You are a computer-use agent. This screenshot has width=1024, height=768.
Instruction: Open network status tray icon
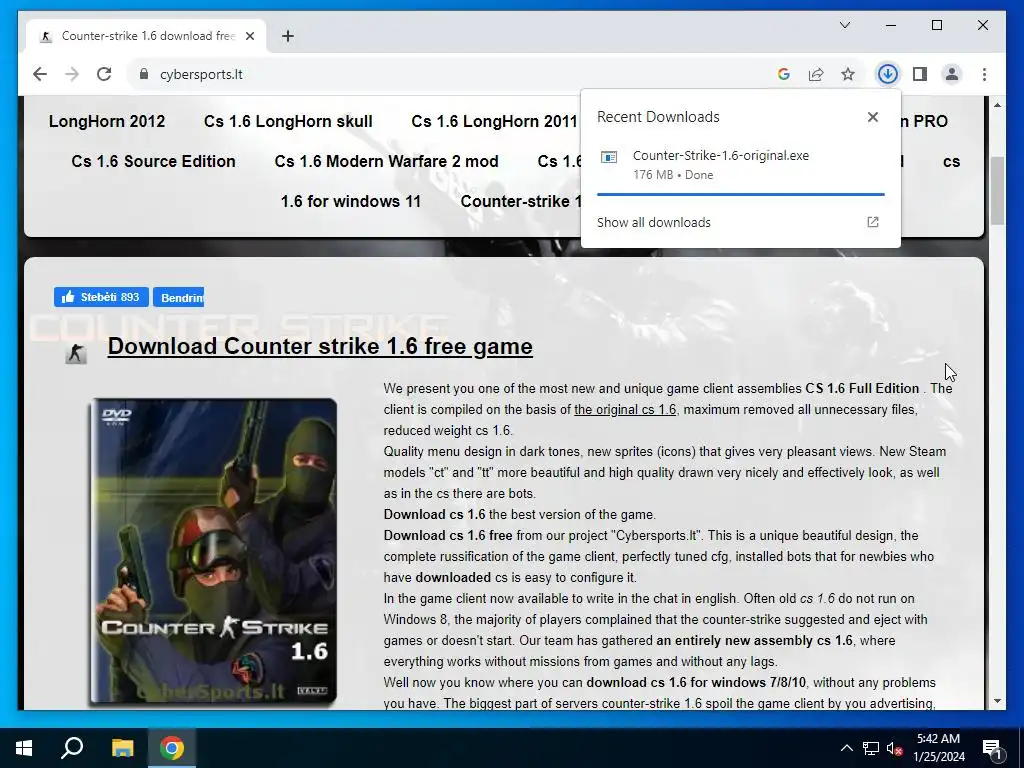click(871, 748)
